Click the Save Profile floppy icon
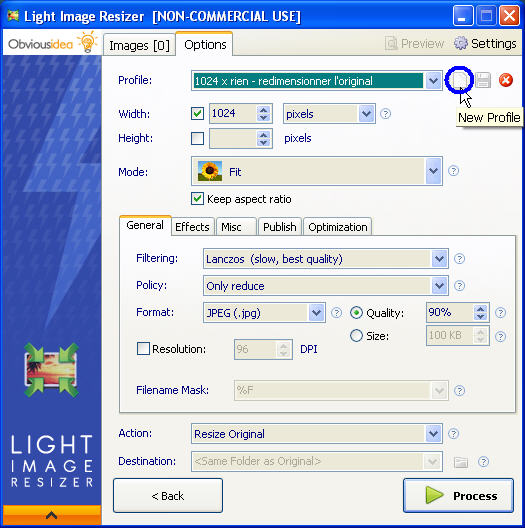The height and width of the screenshot is (528, 525). coord(483,80)
